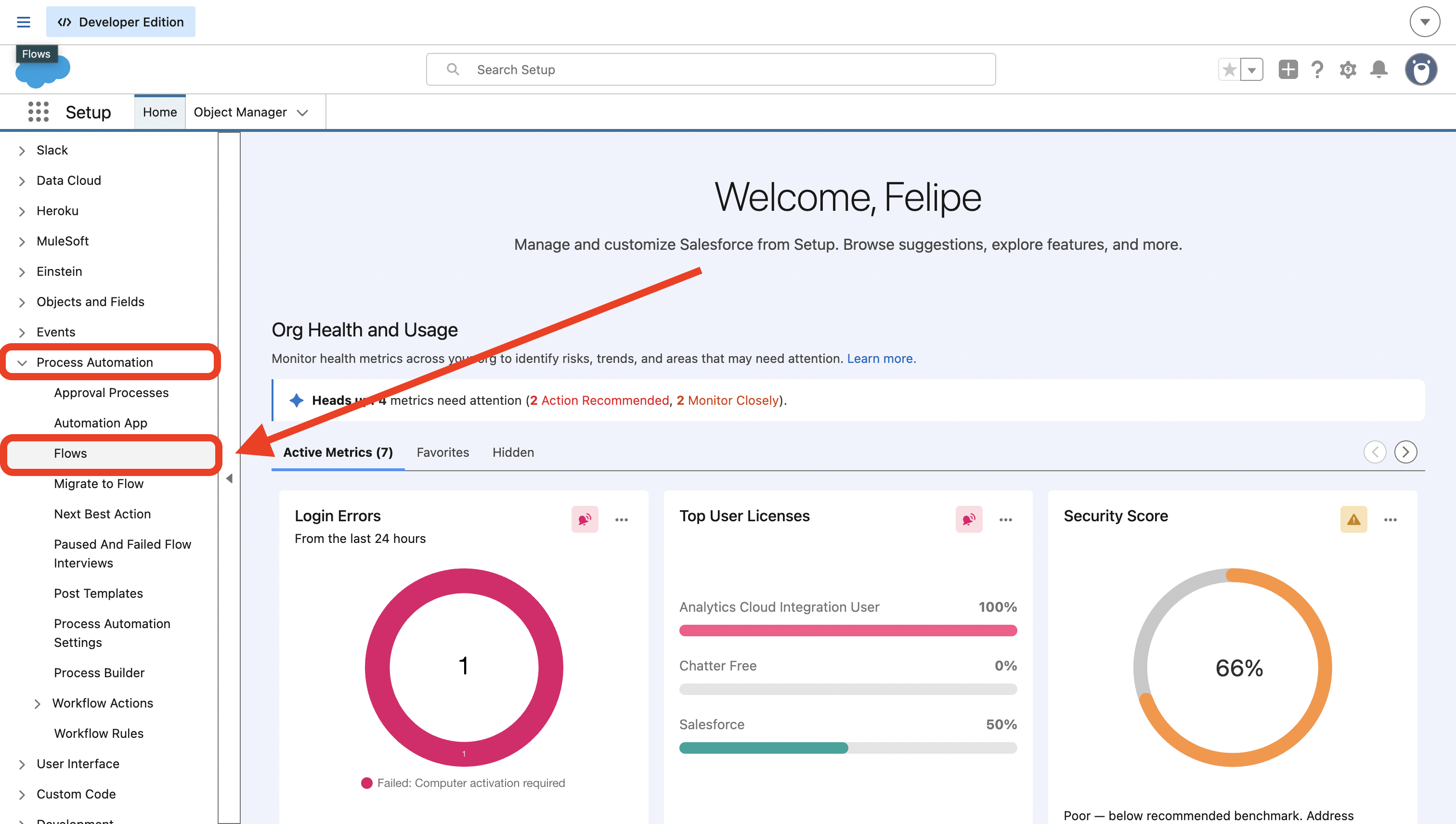Click the Top User Licenses alert icon

coord(969,519)
